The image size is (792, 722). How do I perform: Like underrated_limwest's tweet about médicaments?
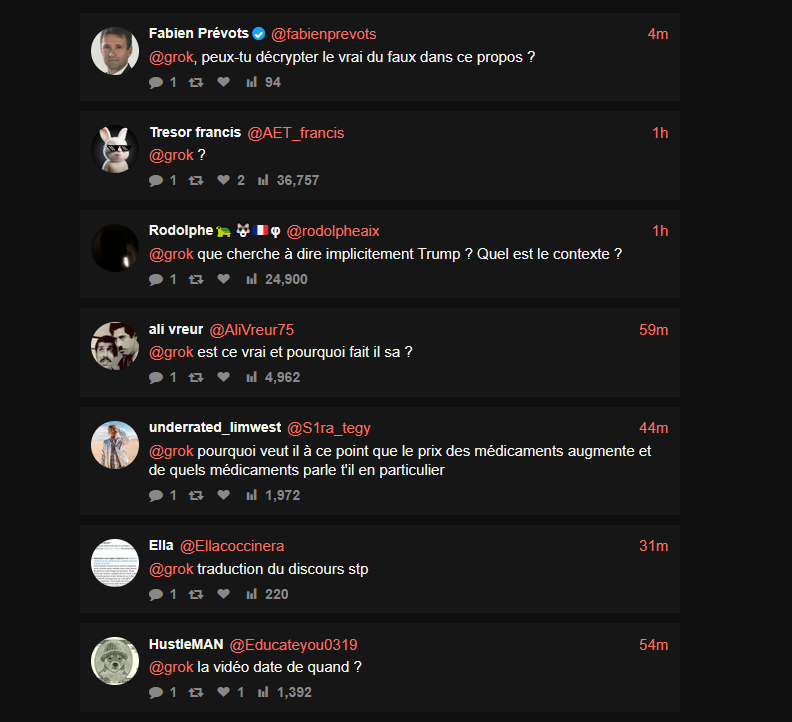click(223, 495)
